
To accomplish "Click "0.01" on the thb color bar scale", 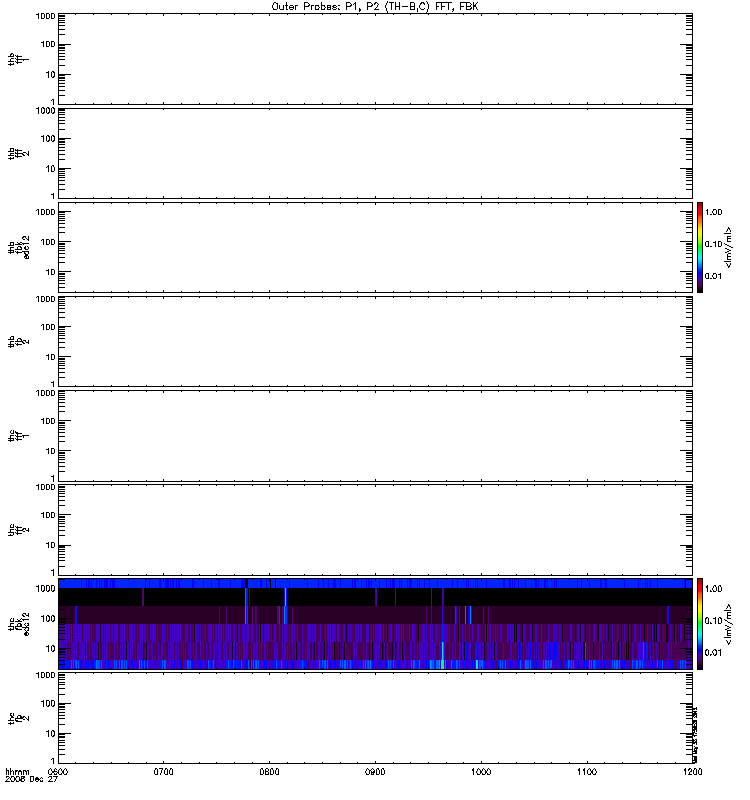I will pos(713,277).
